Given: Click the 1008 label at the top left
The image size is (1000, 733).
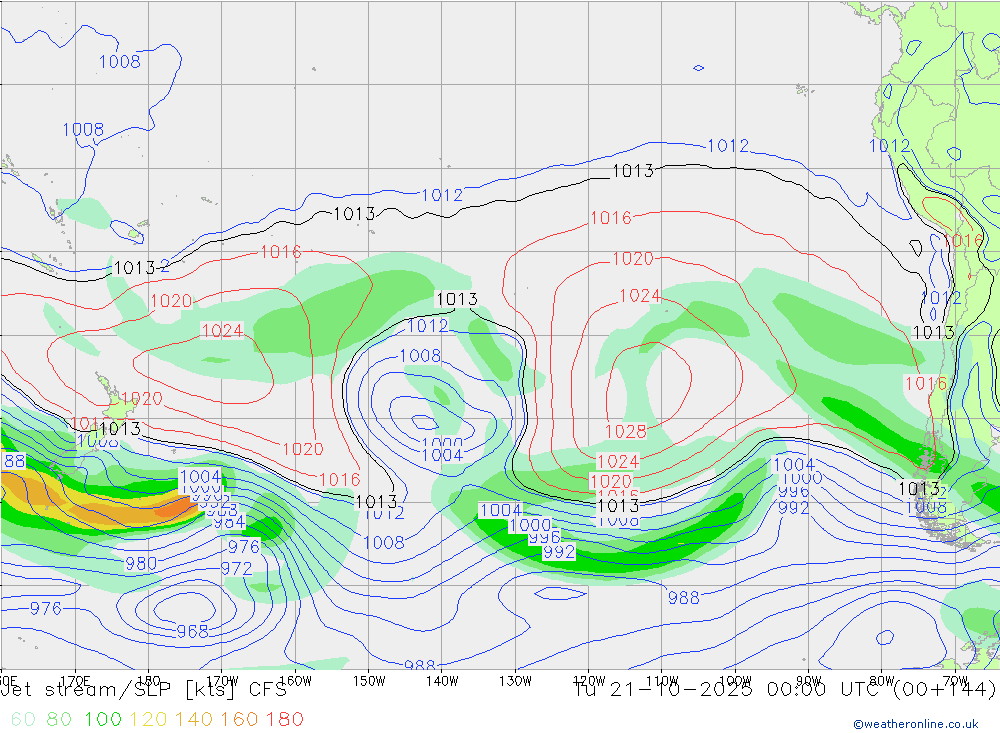Looking at the screenshot, I should click(120, 62).
